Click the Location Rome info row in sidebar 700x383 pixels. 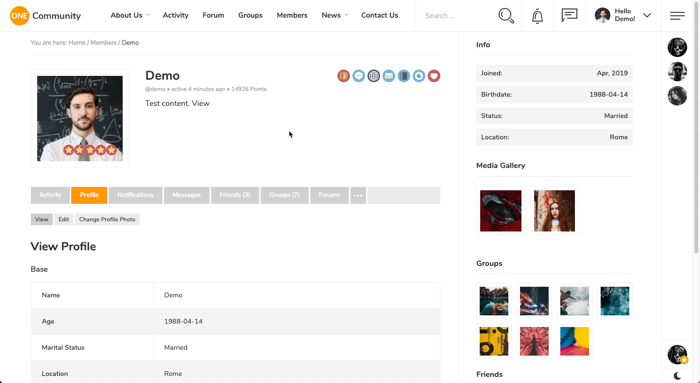click(x=554, y=137)
